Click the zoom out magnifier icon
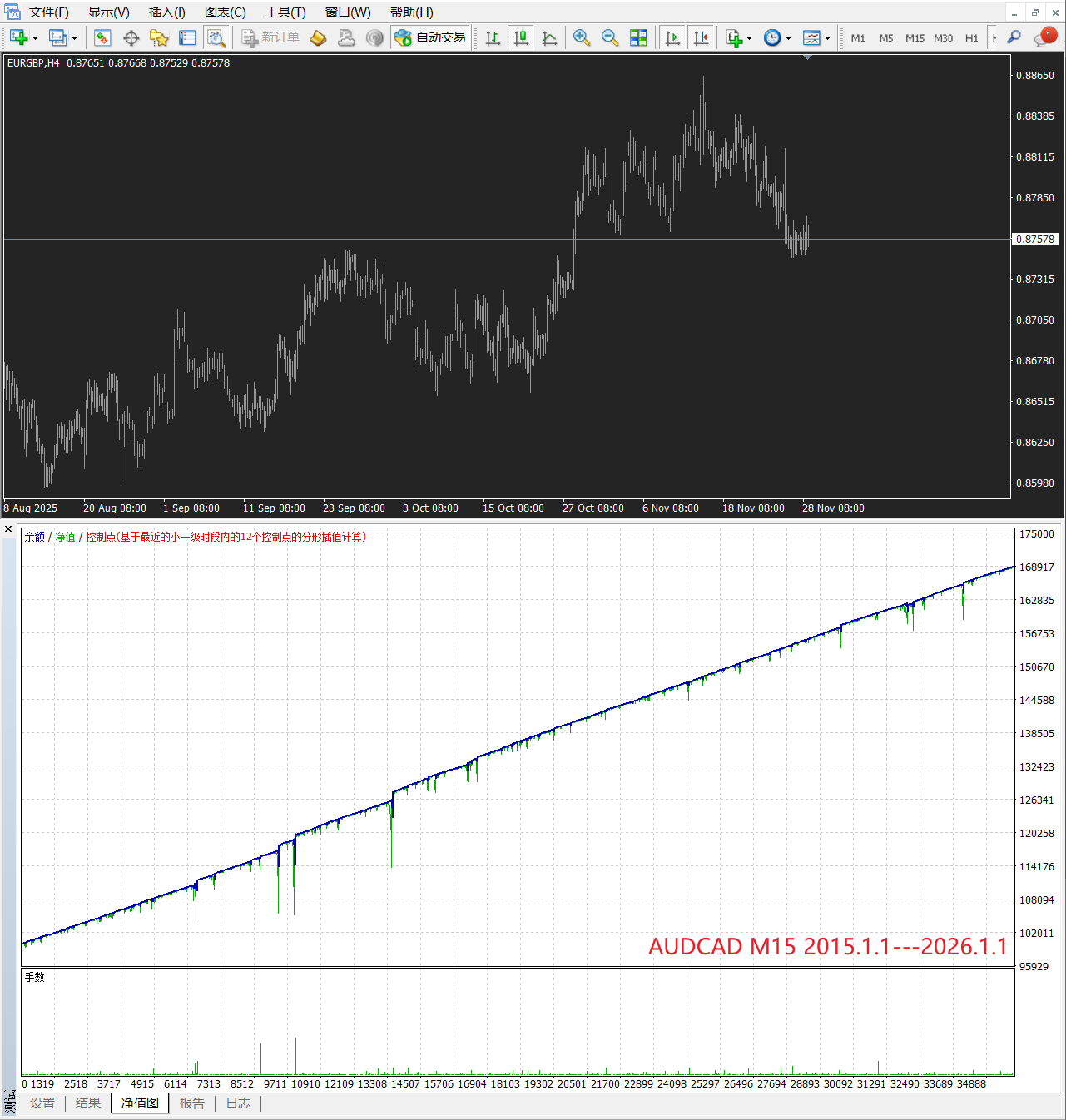Viewport: 1066px width, 1120px height. [610, 37]
